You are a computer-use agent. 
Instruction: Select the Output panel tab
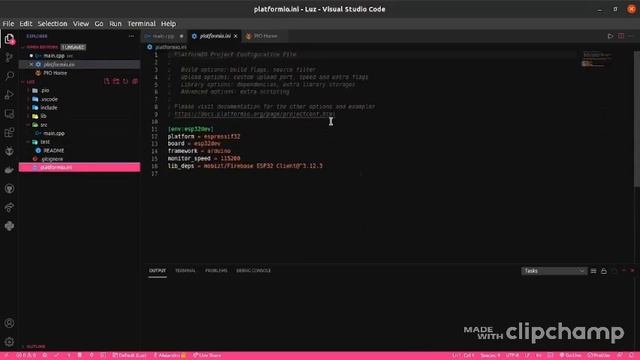coord(157,271)
